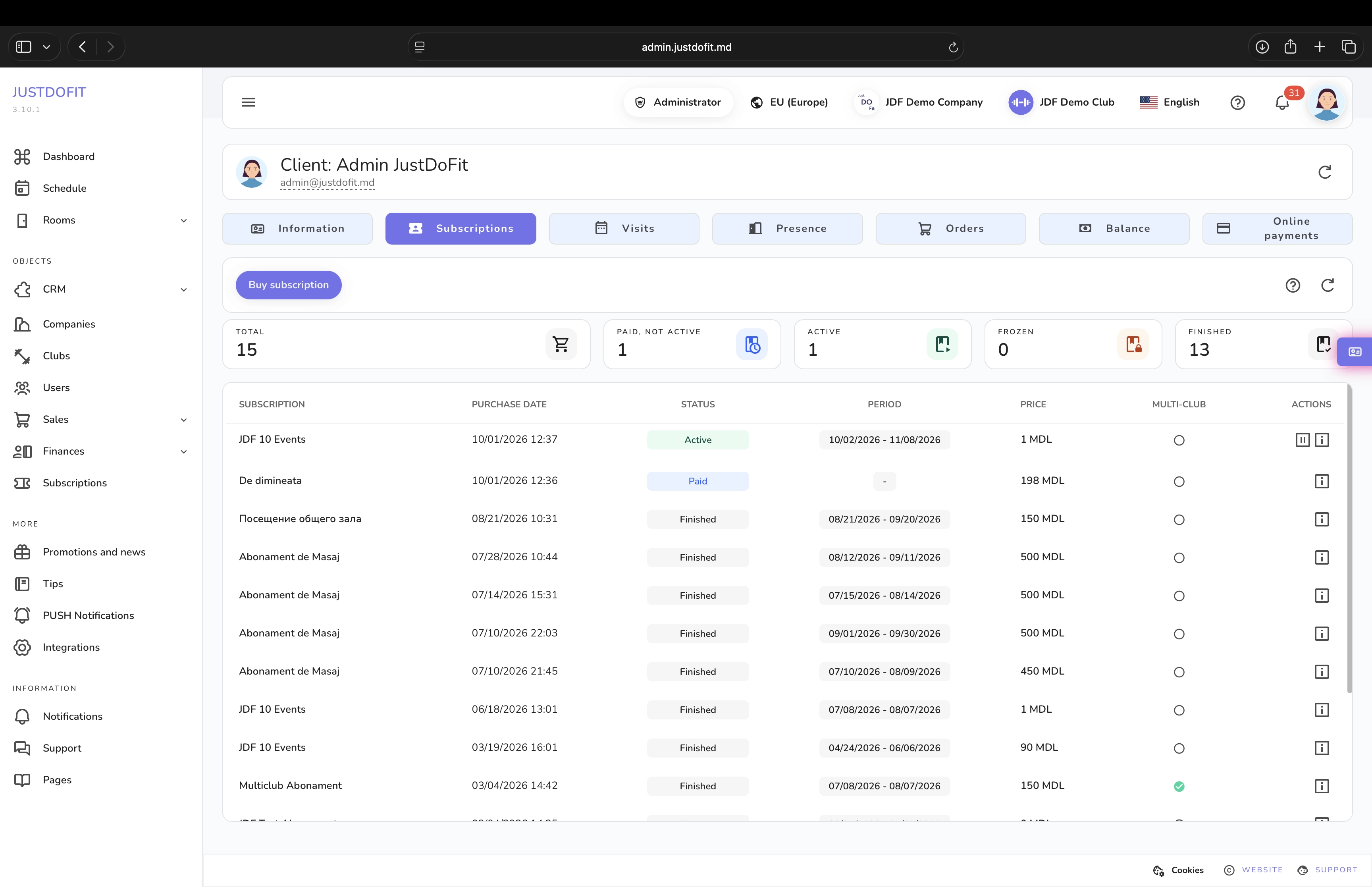Click the Buy subscription button
Viewport: 1372px width, 887px height.
coord(289,285)
